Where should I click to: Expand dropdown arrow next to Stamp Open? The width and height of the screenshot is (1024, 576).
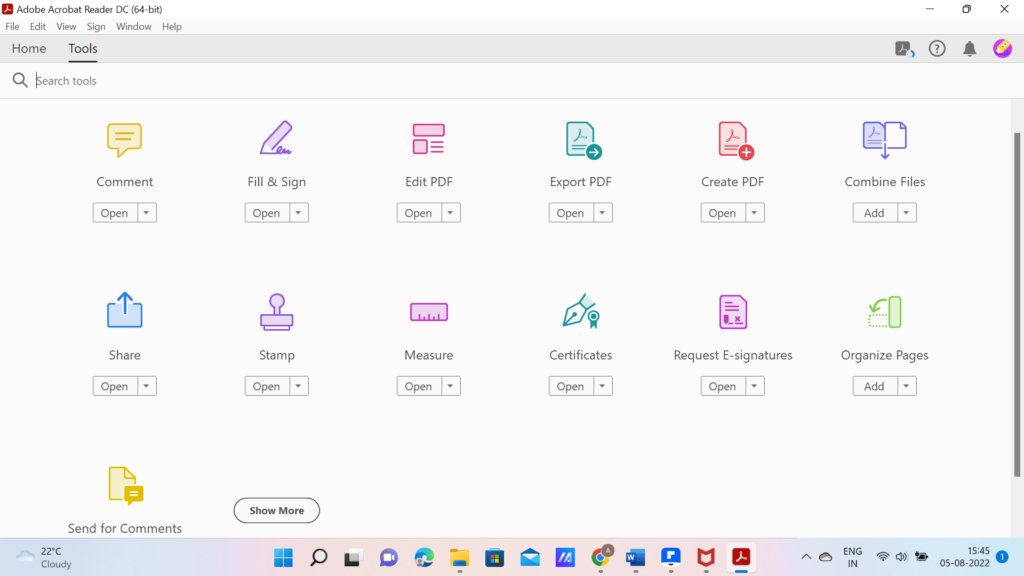[298, 386]
